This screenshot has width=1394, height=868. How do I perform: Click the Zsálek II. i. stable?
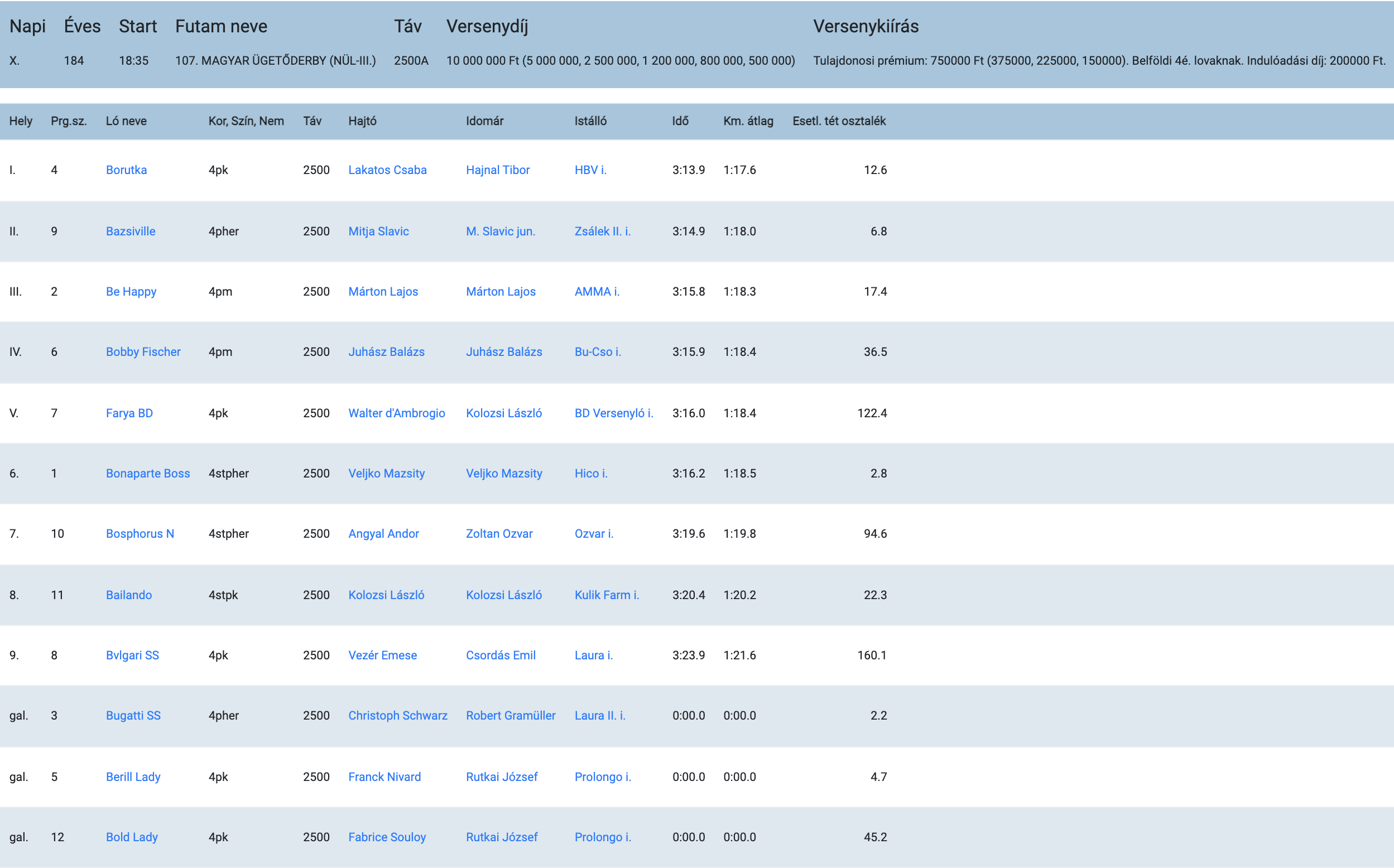603,232
